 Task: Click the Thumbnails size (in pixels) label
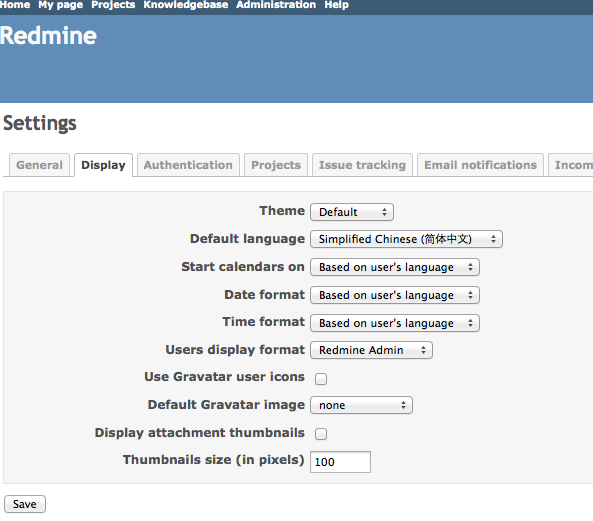coord(214,460)
